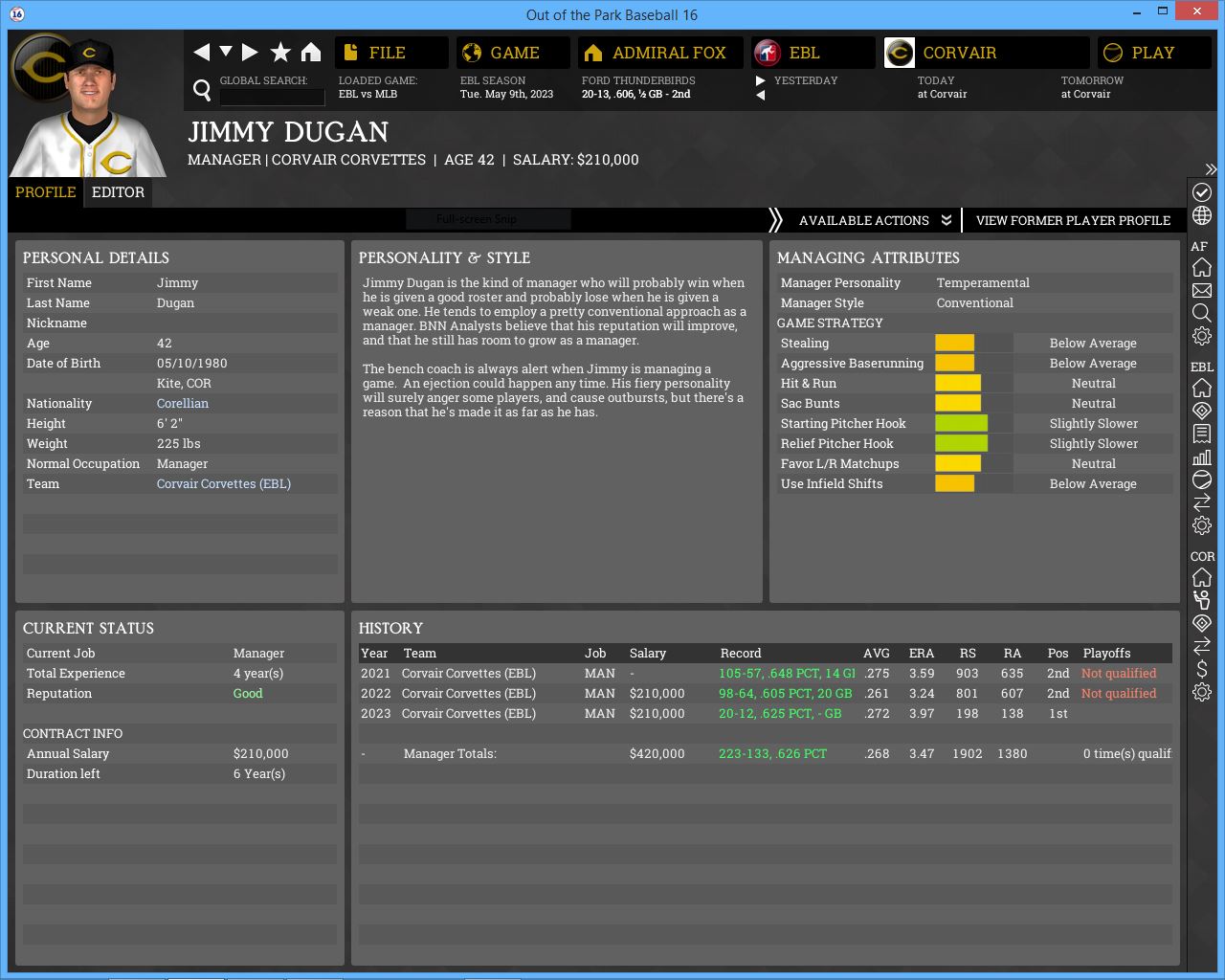This screenshot has width=1225, height=980.
Task: Open the COR transactions arrows icon
Action: (x=1202, y=646)
